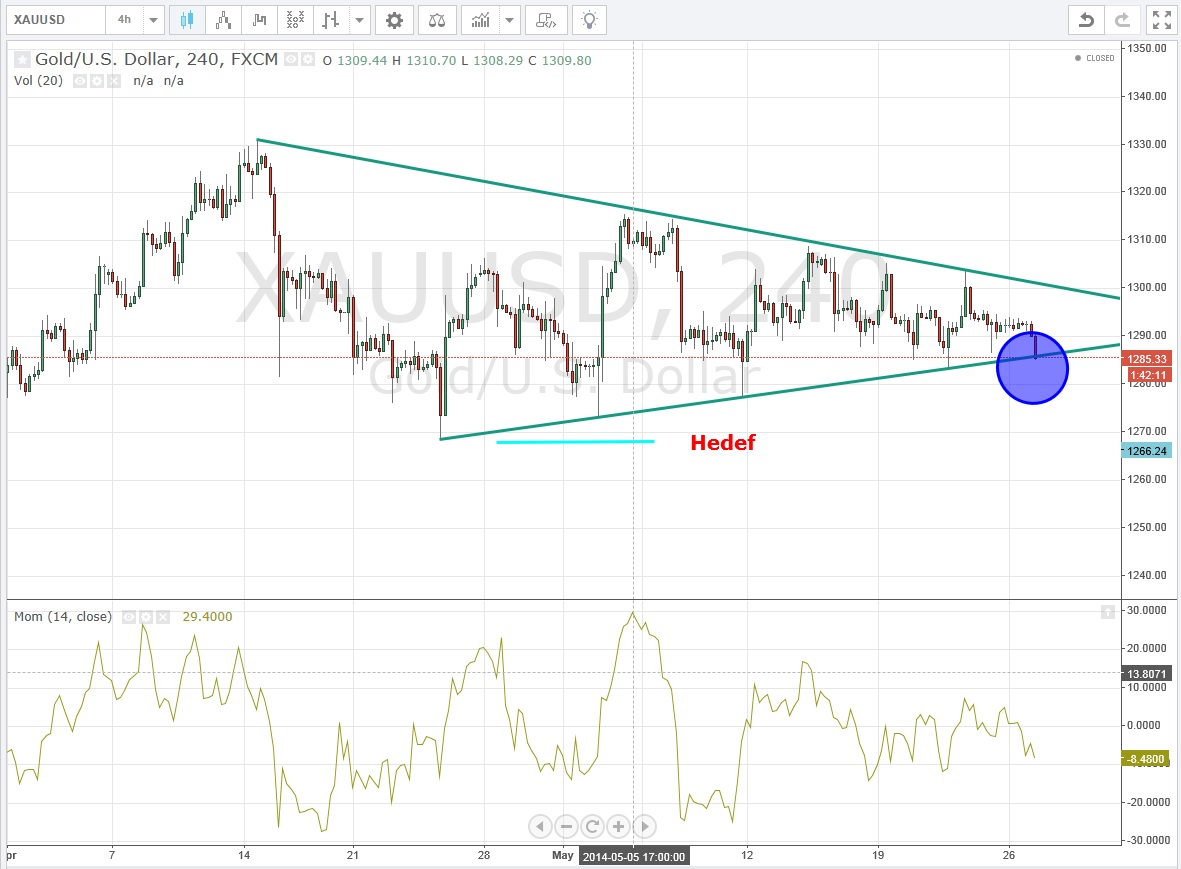This screenshot has width=1181, height=869.
Task: Expand the indicators dropdown arrow
Action: click(511, 20)
